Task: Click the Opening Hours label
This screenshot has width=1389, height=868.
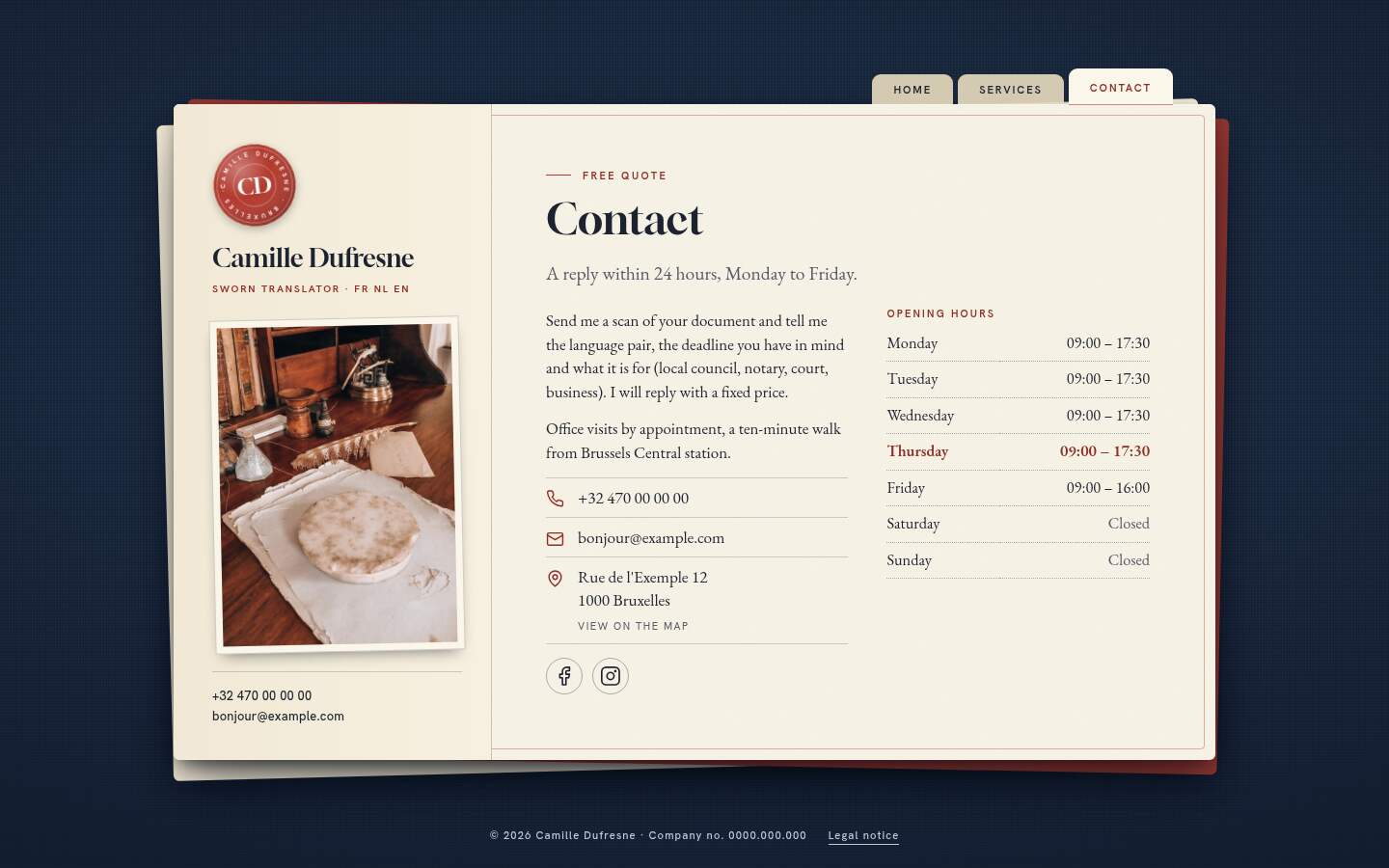Action: pyautogui.click(x=940, y=313)
